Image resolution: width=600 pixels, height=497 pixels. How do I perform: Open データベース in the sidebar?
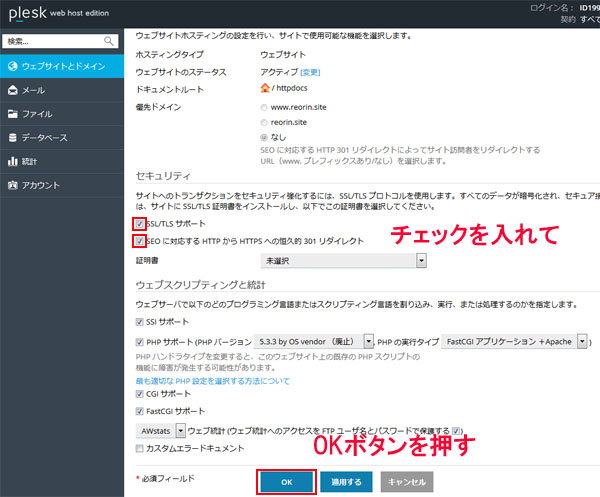tap(62, 138)
